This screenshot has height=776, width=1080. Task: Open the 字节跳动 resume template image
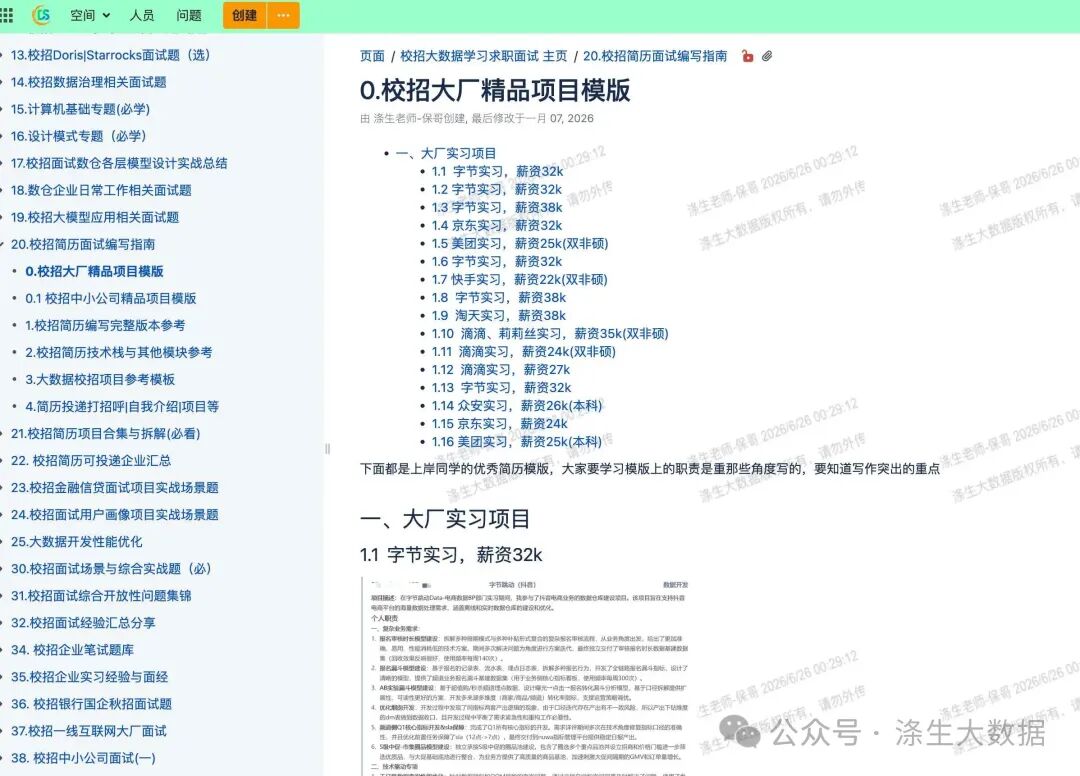pos(526,676)
